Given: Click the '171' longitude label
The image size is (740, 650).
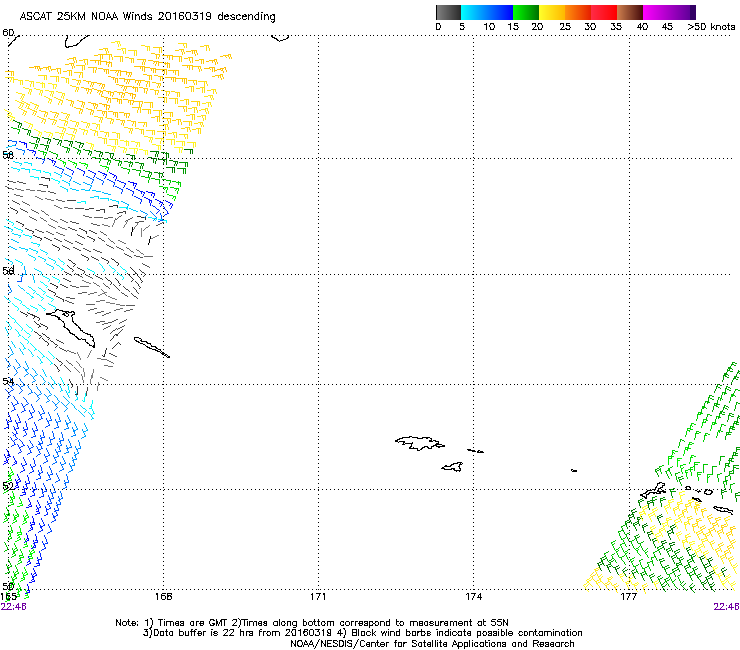Looking at the screenshot, I should point(318,597).
